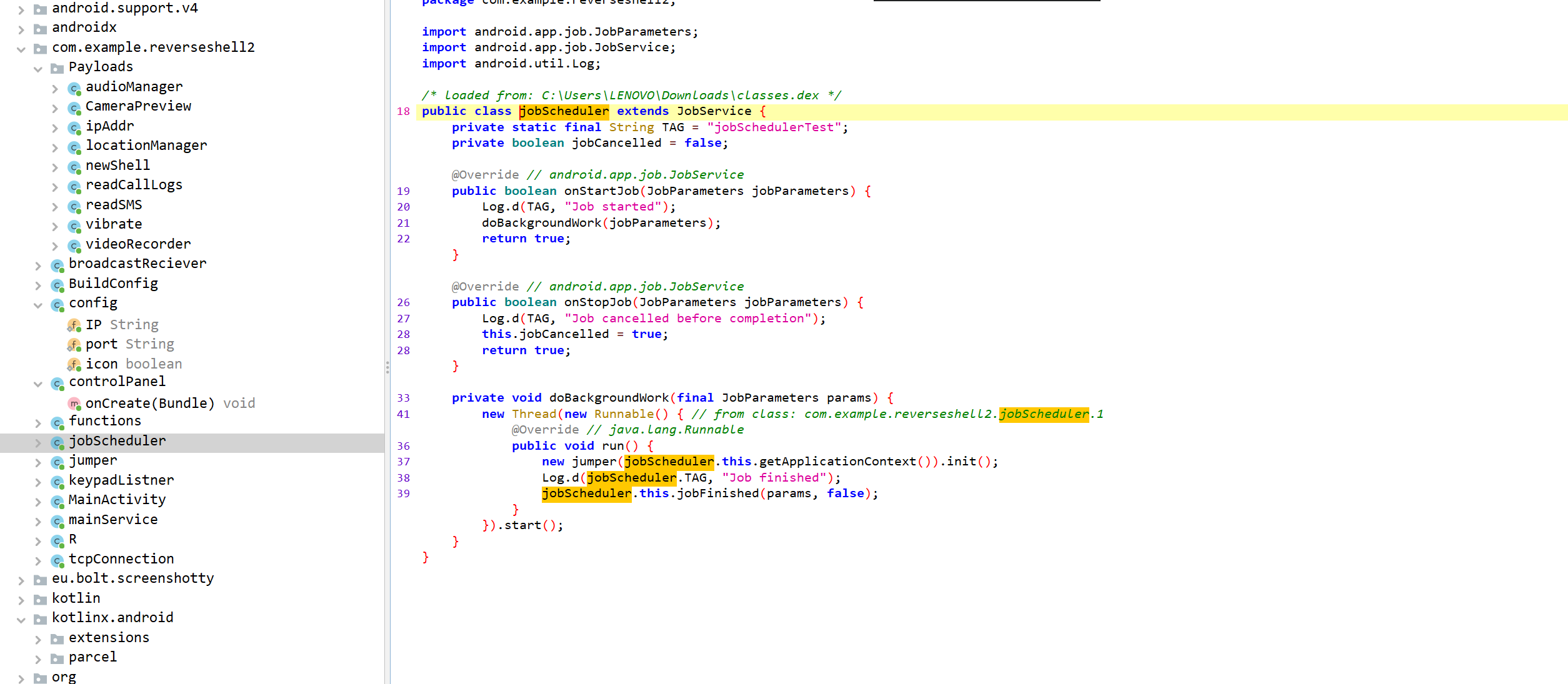Expand the eu.bolt.screenshotty package

click(x=21, y=581)
